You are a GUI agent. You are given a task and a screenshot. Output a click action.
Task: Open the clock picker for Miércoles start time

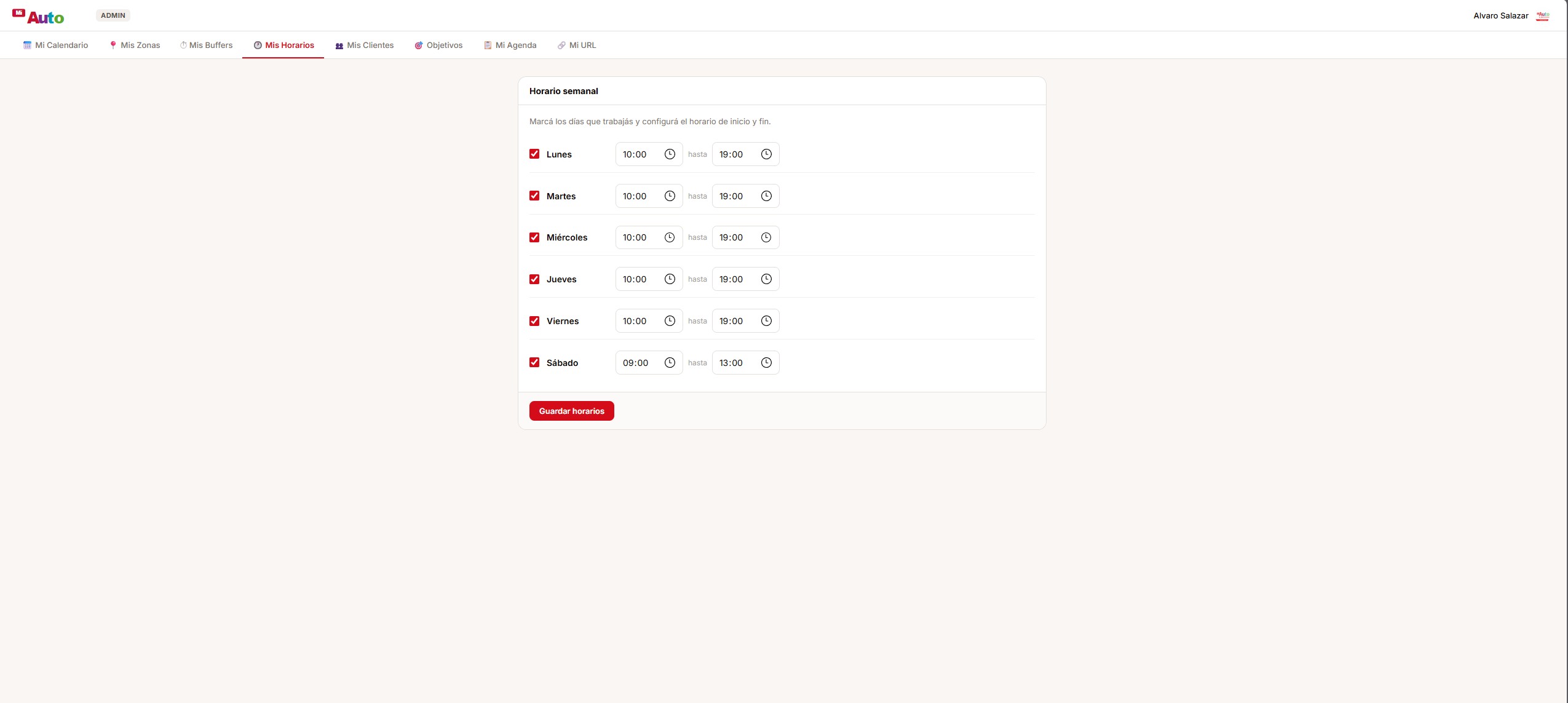coord(670,237)
